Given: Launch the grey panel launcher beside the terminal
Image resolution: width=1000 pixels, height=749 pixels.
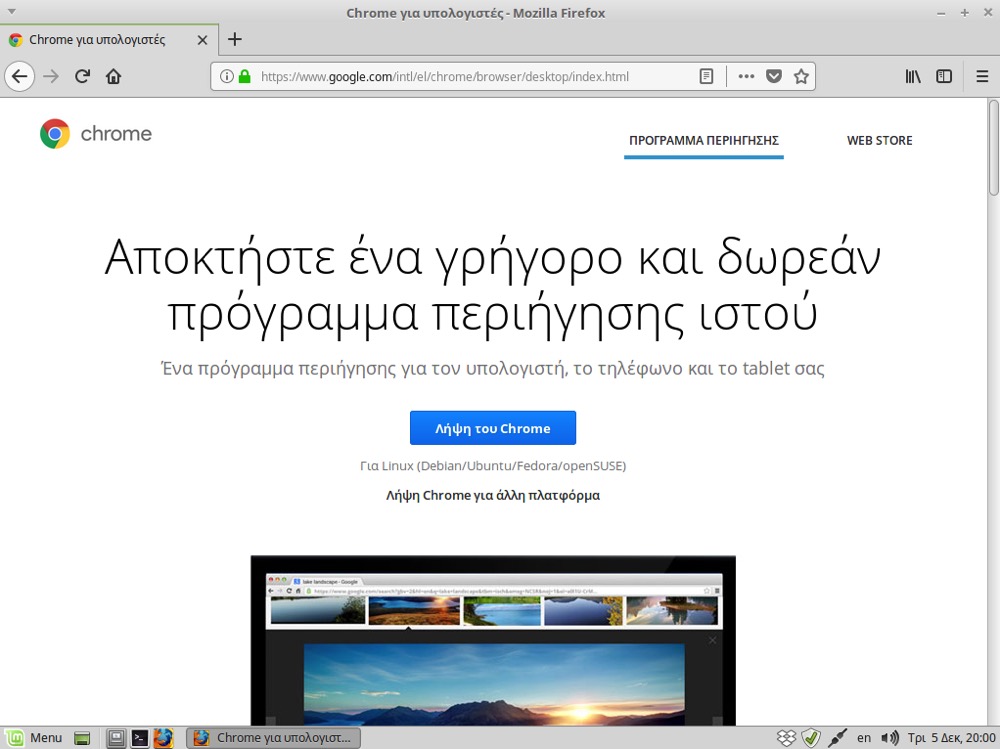Looking at the screenshot, I should [115, 738].
